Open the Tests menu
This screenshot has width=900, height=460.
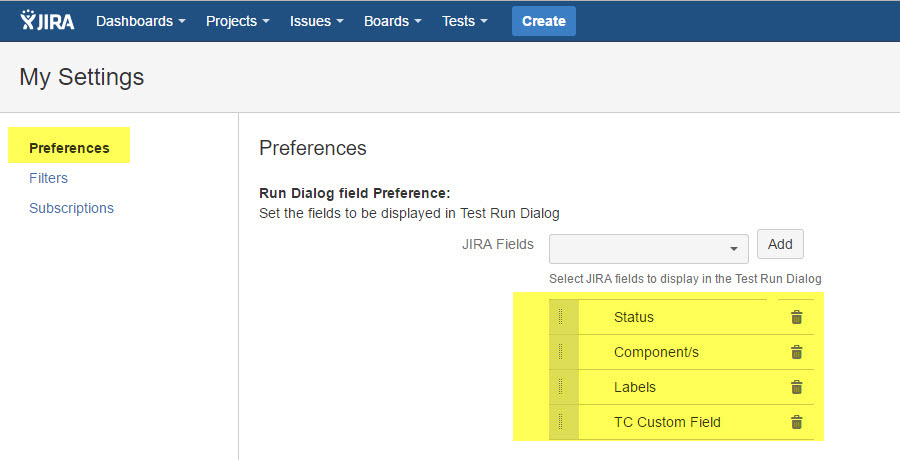point(465,21)
